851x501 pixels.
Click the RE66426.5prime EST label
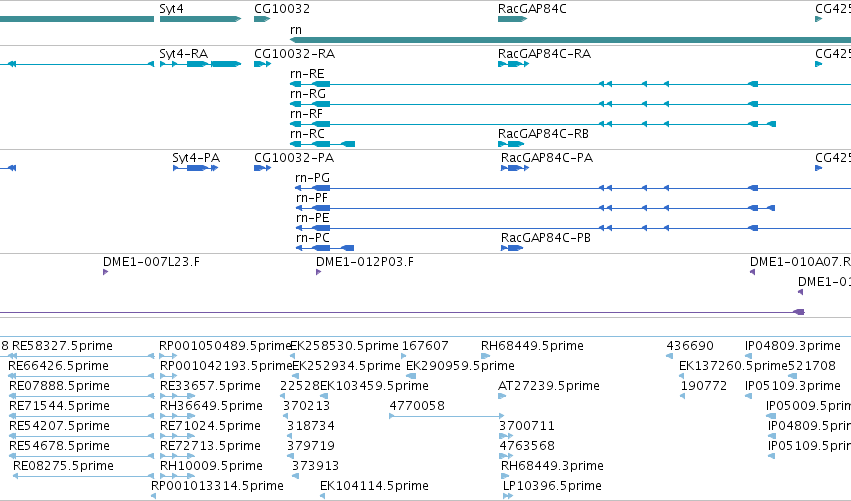coord(58,366)
